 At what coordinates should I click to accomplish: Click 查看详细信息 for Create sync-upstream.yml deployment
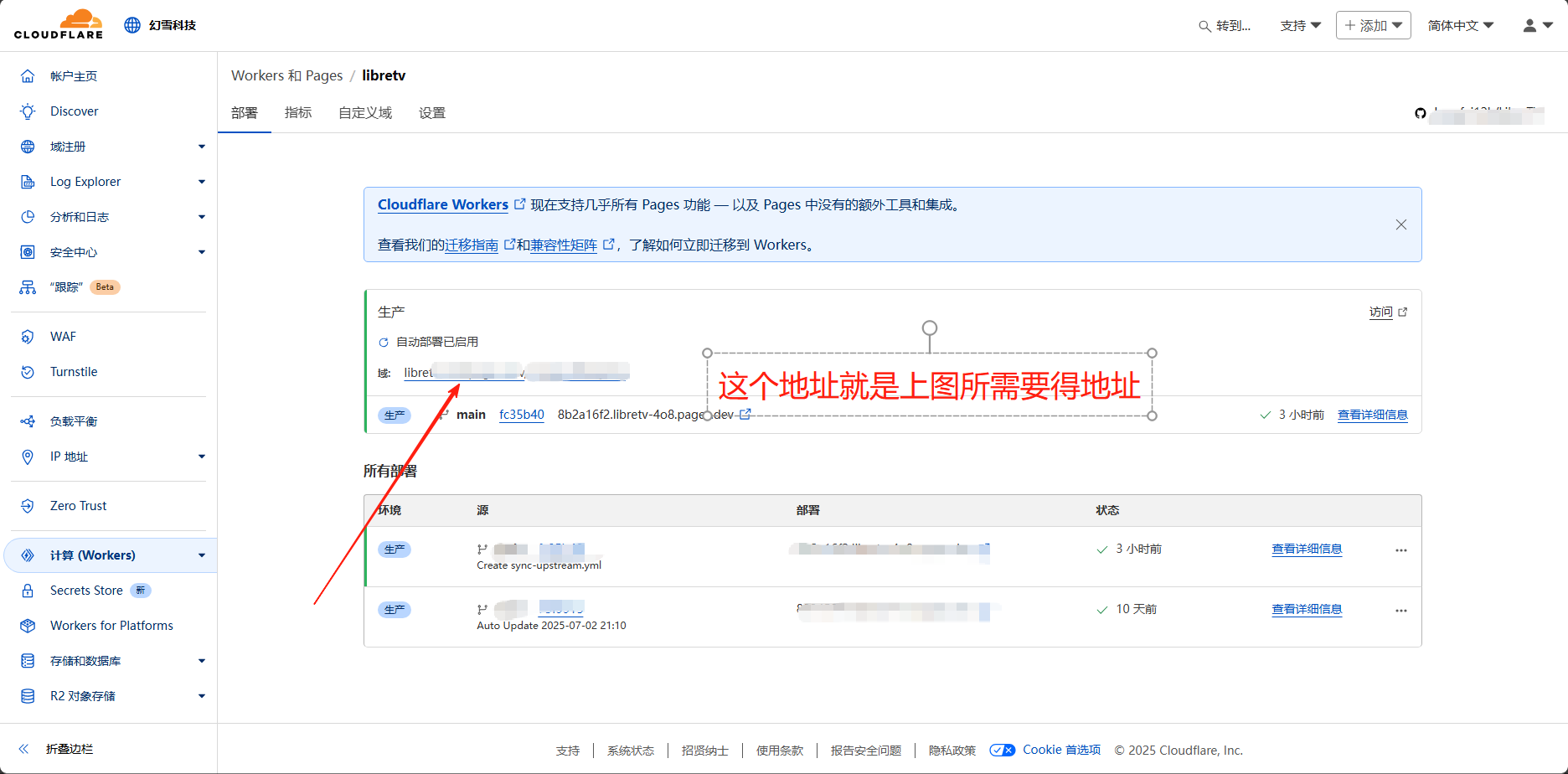[1307, 549]
